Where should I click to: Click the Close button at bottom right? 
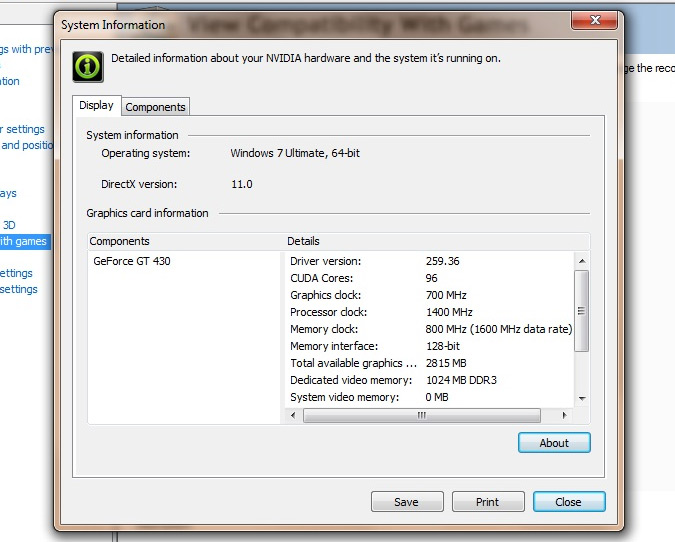pos(569,502)
